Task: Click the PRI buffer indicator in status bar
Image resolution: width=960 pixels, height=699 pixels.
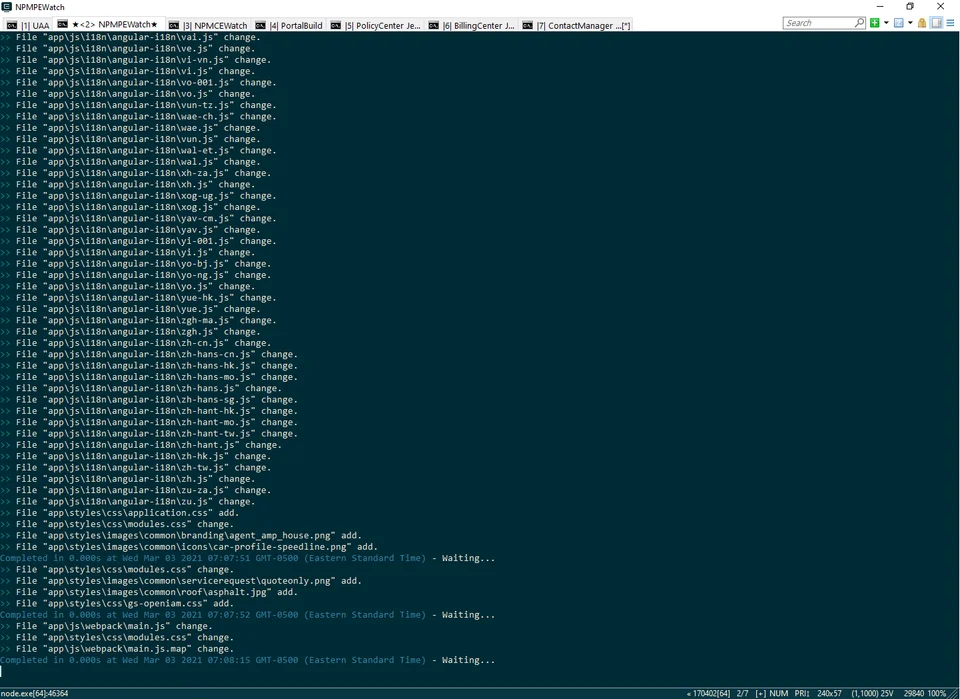Action: tap(802, 693)
